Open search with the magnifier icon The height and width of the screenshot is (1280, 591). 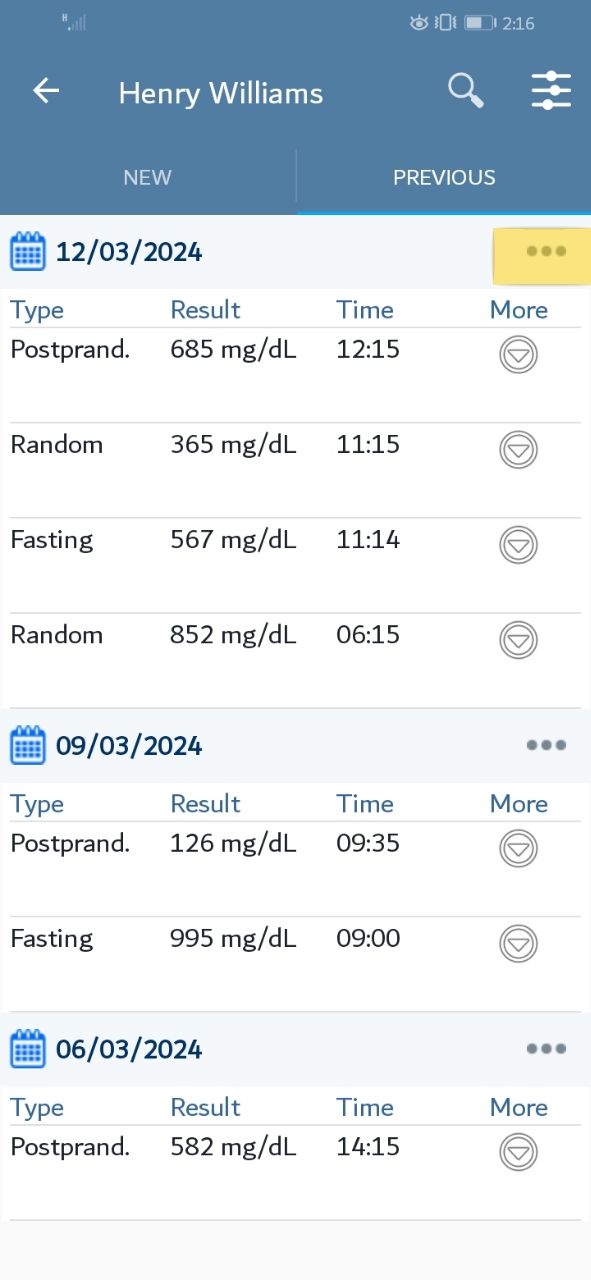(x=465, y=91)
